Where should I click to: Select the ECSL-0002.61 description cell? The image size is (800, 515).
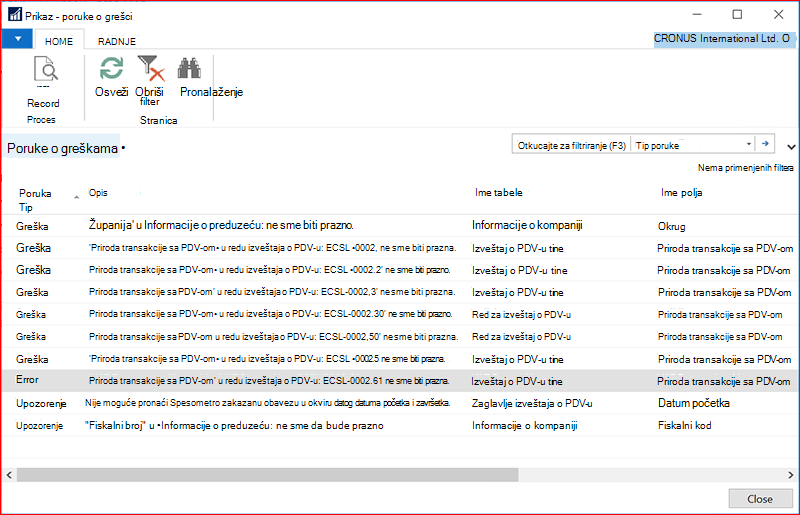click(269, 381)
